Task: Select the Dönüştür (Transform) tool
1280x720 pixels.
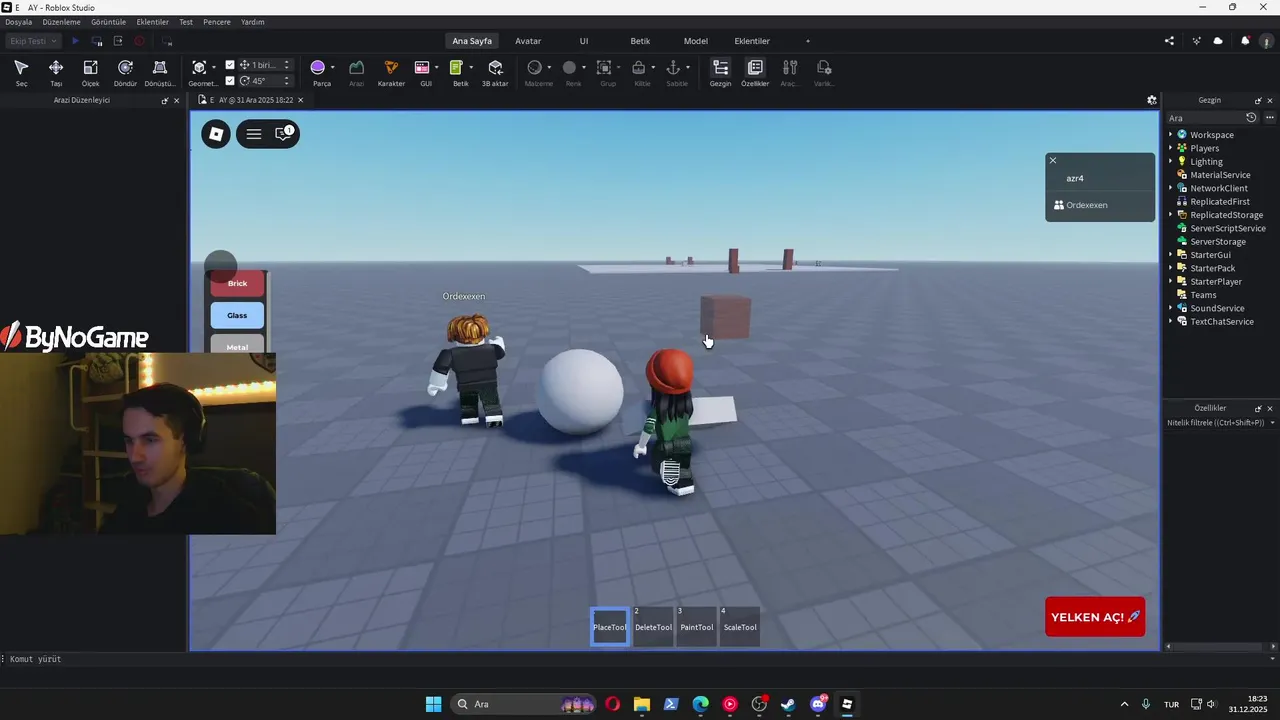Action: tap(160, 72)
